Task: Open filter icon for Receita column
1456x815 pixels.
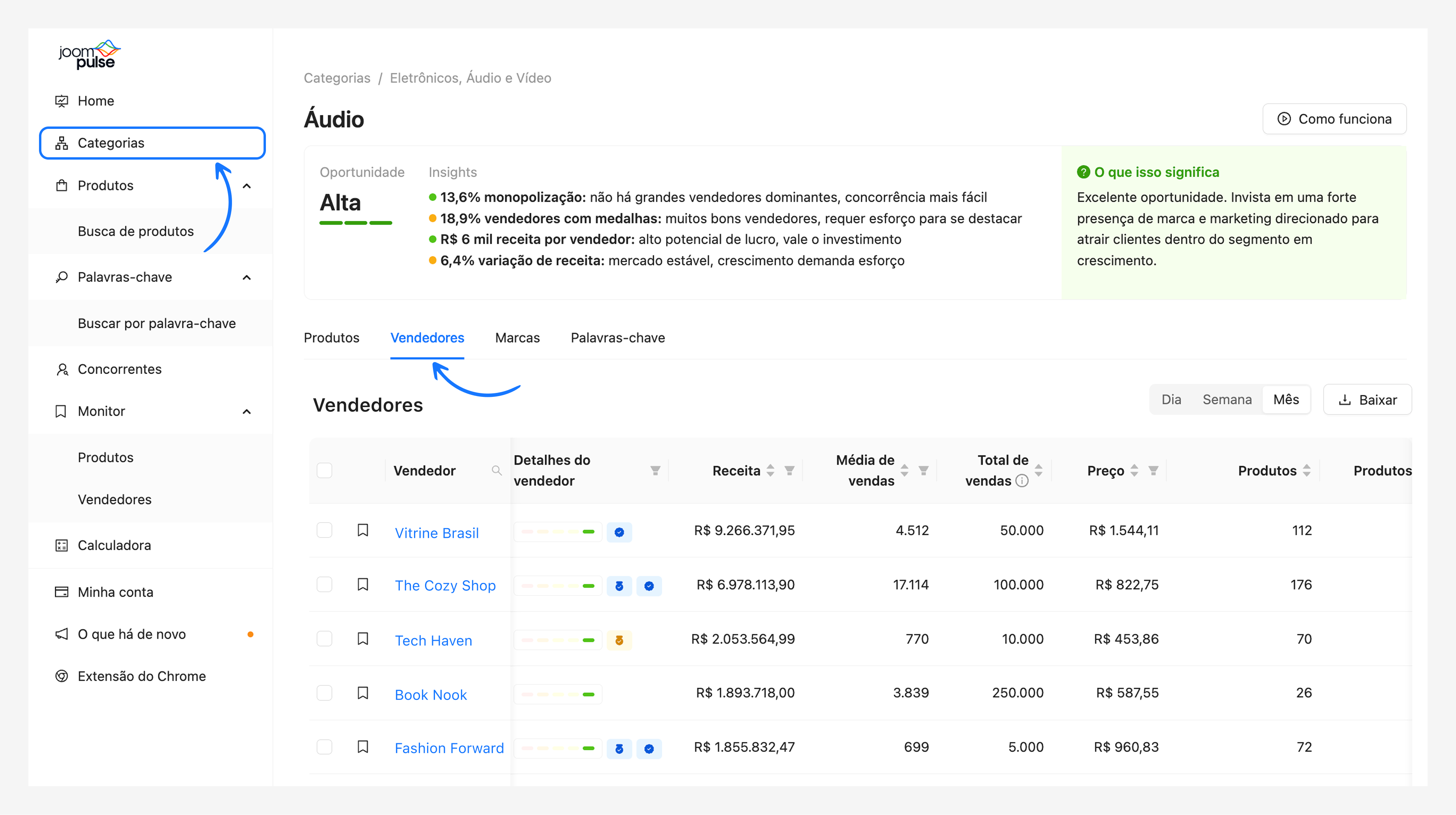Action: pos(789,470)
